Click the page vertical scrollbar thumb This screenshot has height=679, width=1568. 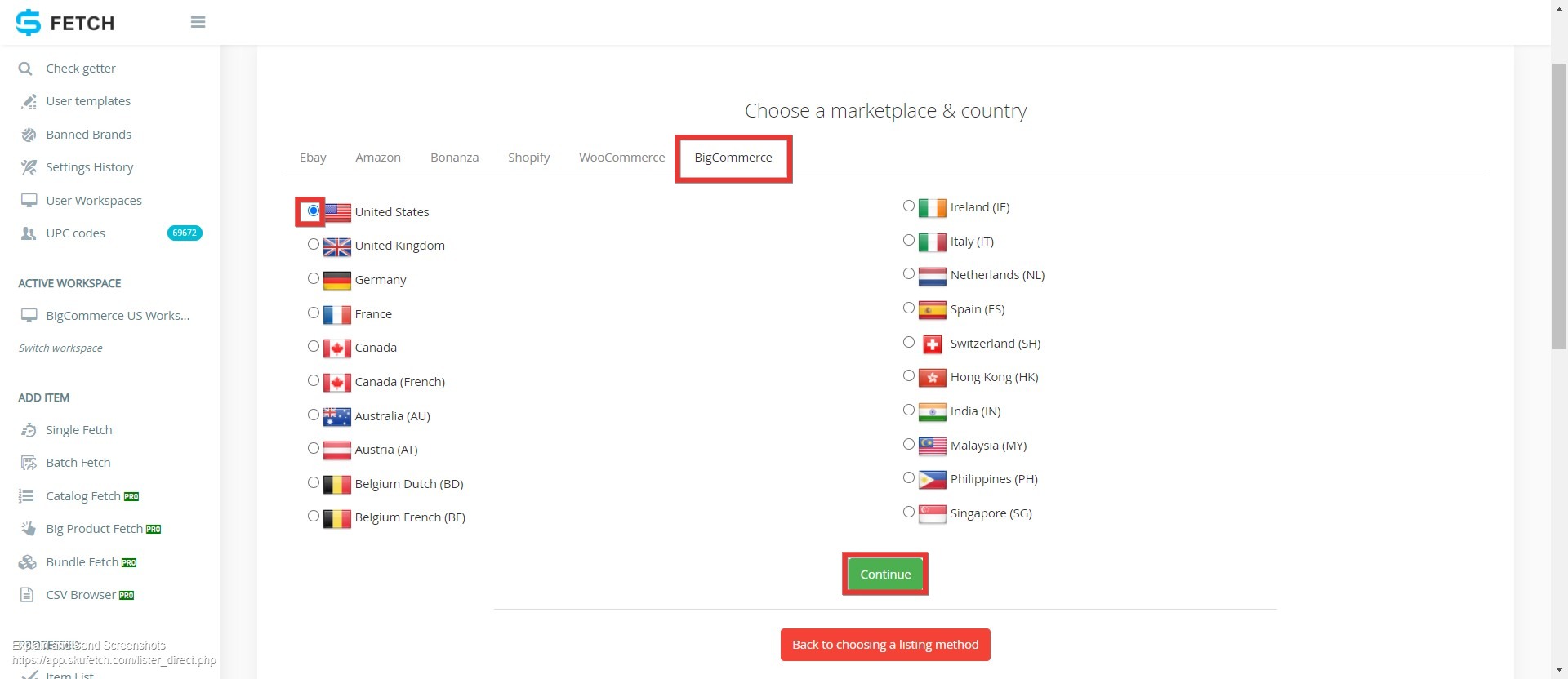point(1559,206)
